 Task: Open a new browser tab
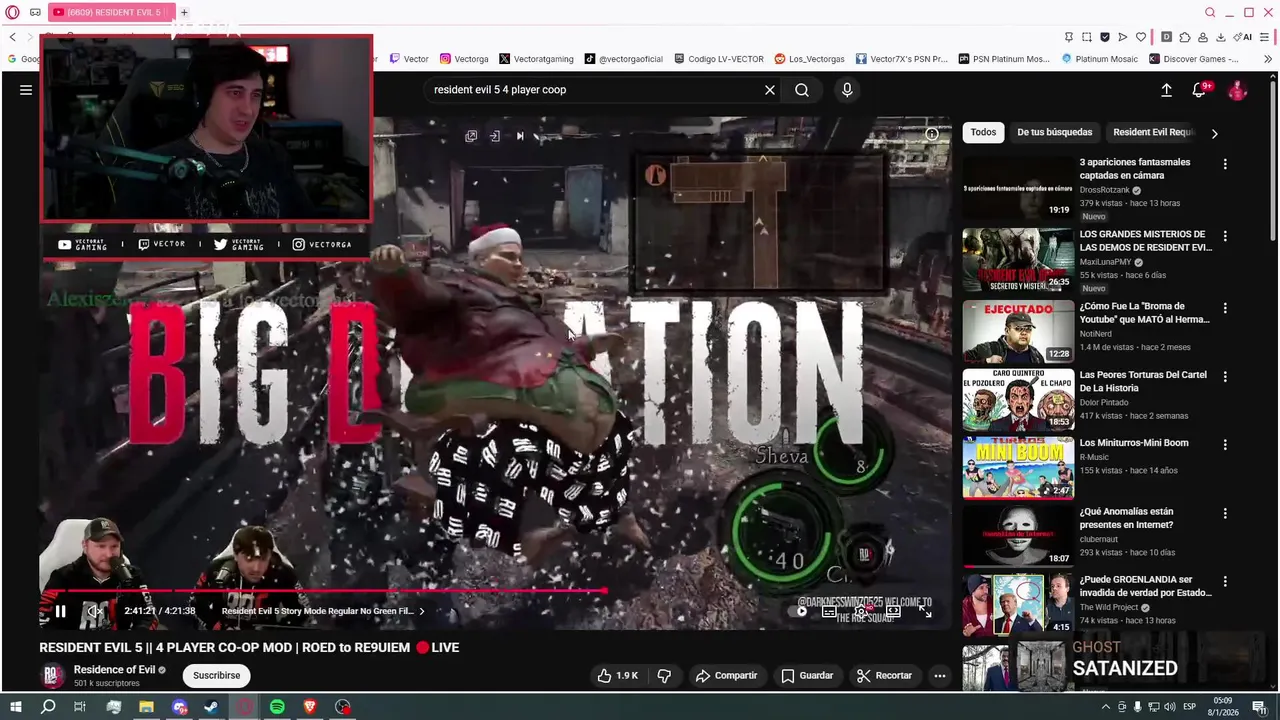click(184, 12)
